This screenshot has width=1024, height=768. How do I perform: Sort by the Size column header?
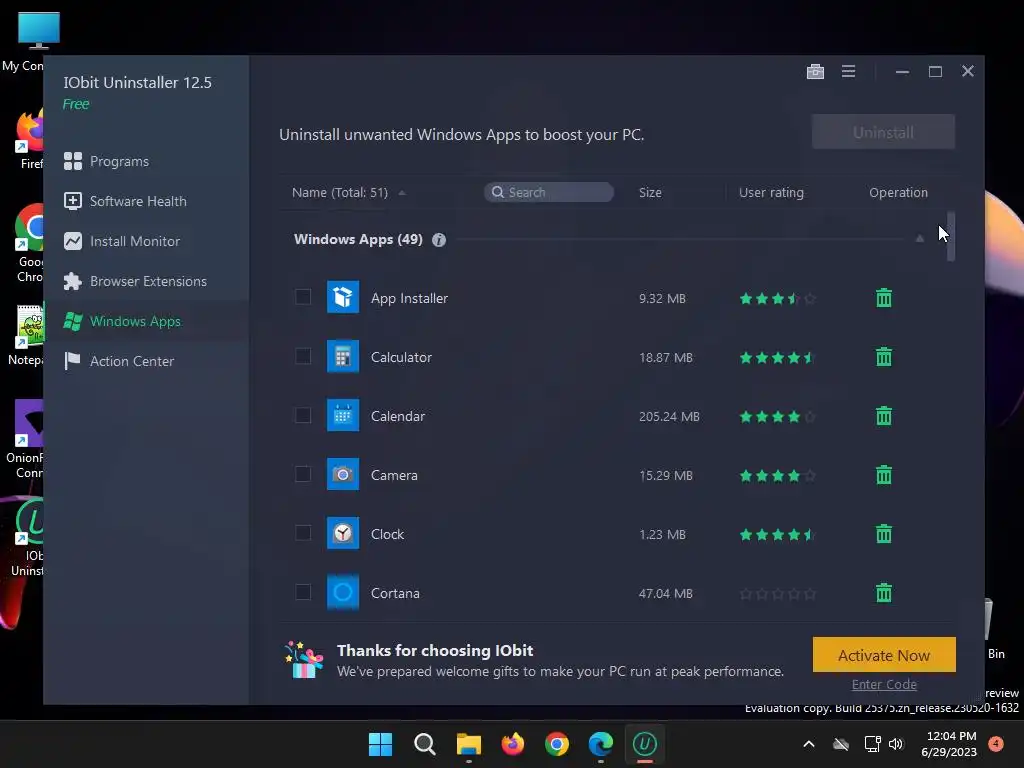click(x=650, y=193)
